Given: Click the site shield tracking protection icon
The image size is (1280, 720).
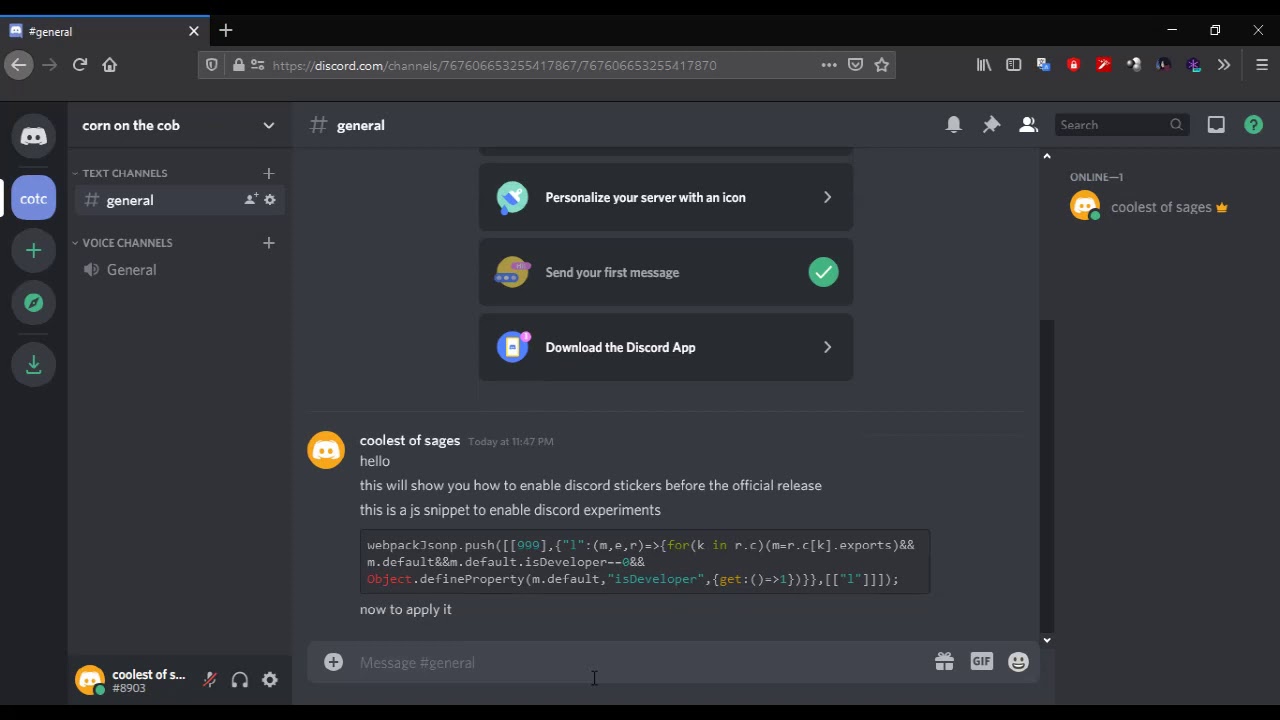Looking at the screenshot, I should click(212, 65).
